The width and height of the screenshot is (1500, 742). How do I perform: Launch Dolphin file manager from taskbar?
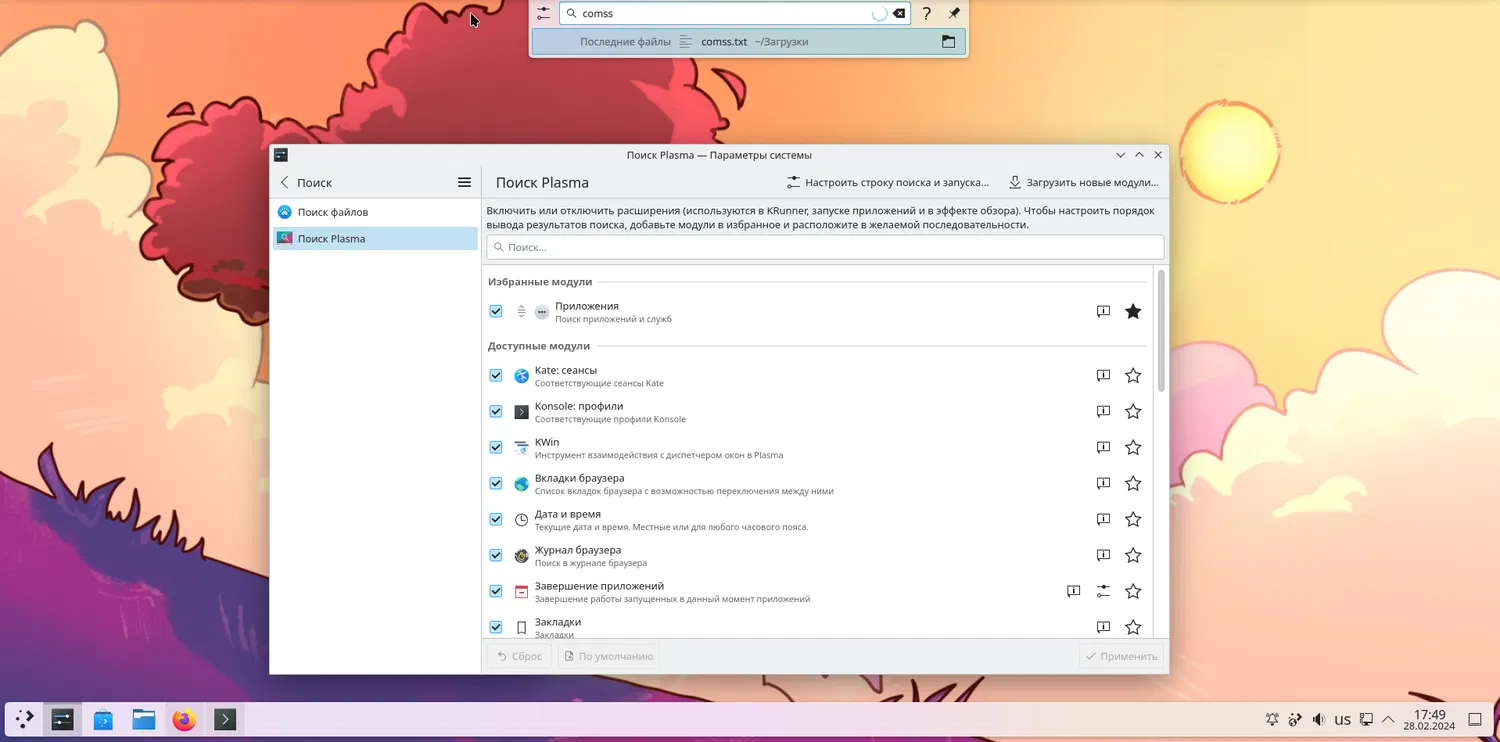point(144,719)
